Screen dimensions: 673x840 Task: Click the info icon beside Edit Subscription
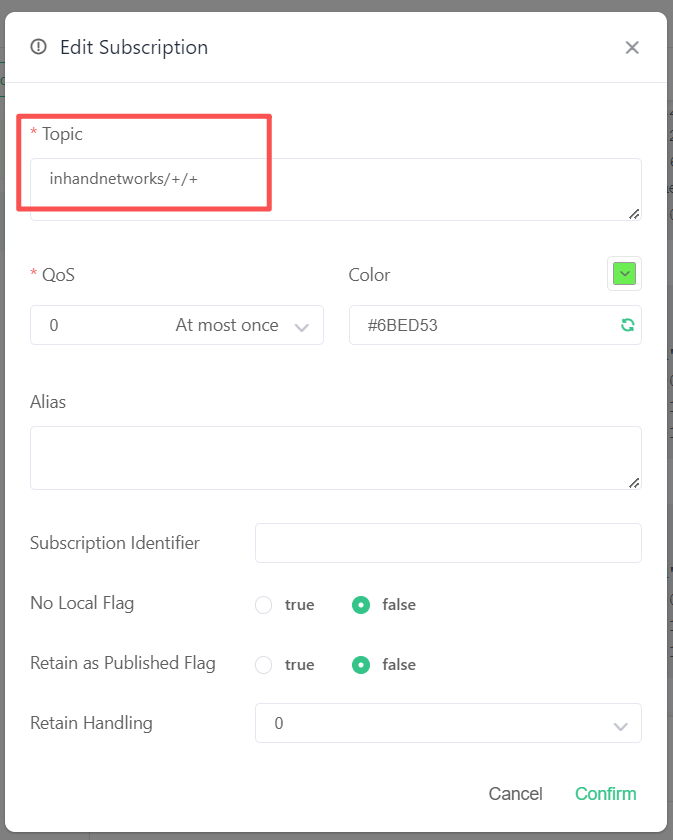(39, 47)
